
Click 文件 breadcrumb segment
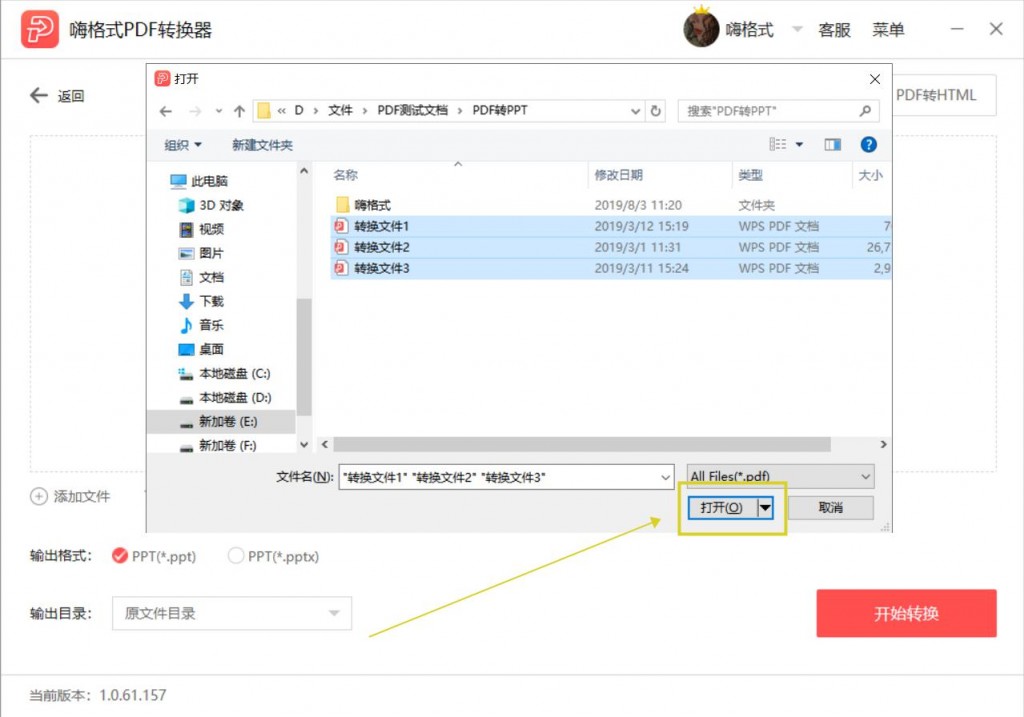click(x=340, y=110)
